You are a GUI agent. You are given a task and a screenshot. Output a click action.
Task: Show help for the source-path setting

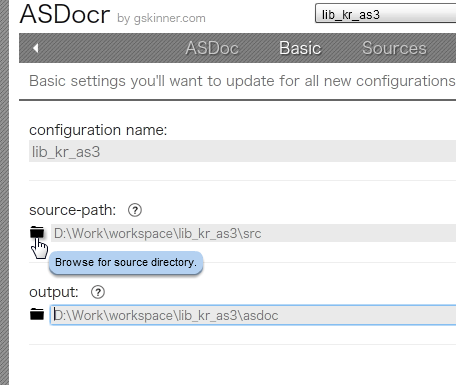coord(135,210)
